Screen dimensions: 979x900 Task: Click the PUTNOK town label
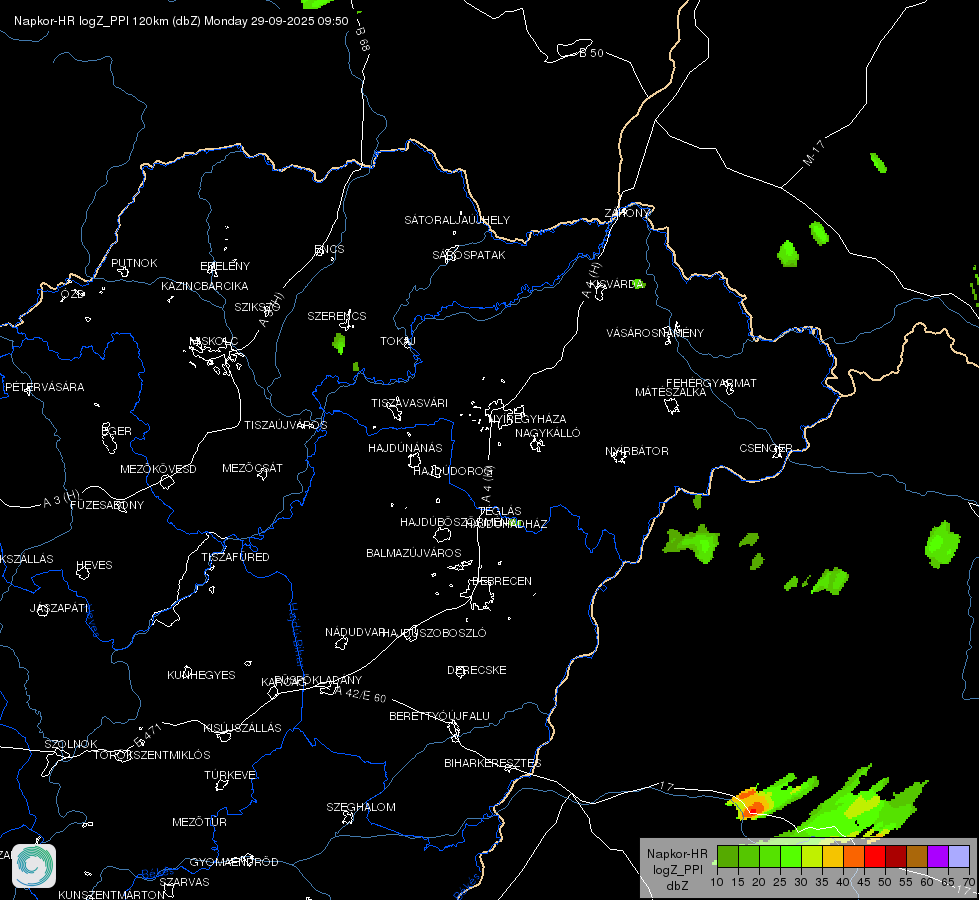(134, 263)
